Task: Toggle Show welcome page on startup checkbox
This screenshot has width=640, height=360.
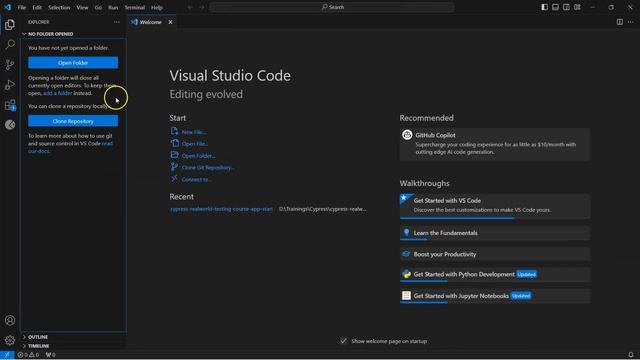Action: point(344,341)
